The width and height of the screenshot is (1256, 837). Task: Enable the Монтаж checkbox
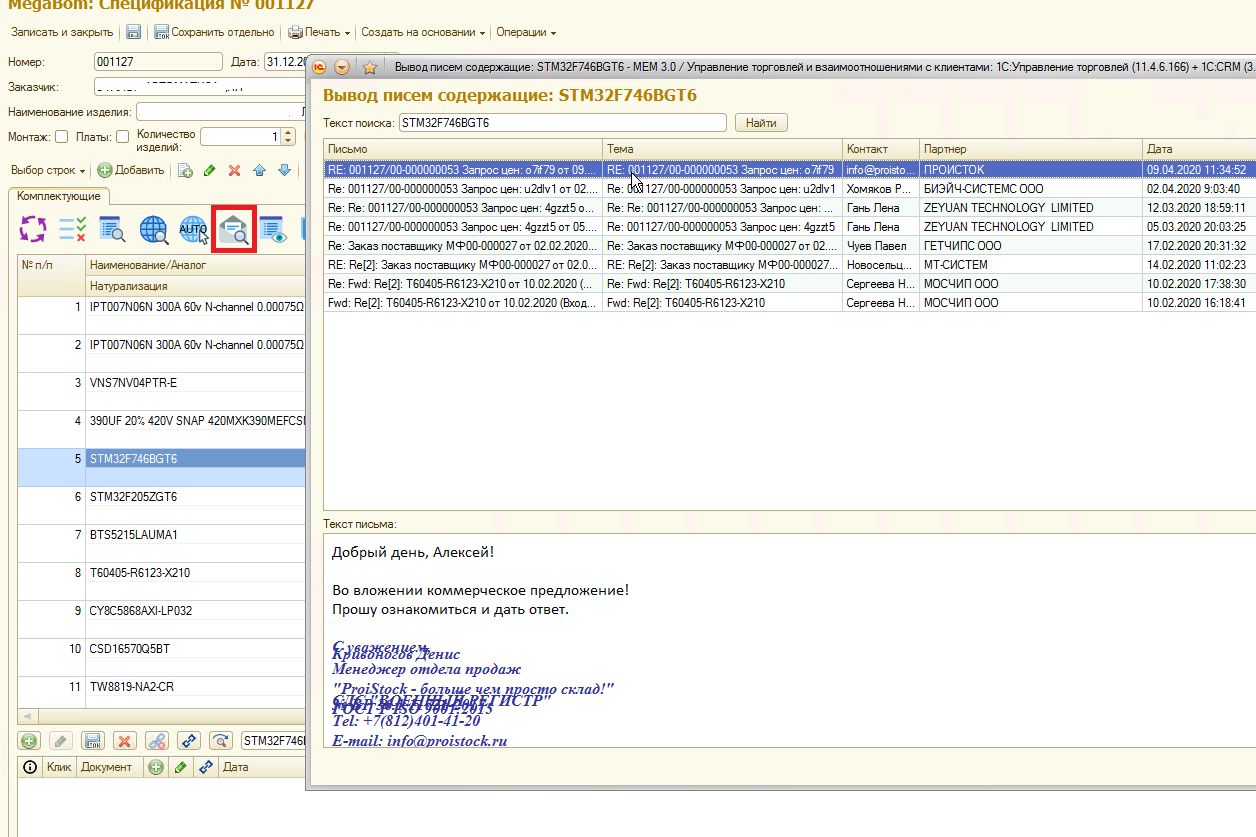click(x=62, y=137)
